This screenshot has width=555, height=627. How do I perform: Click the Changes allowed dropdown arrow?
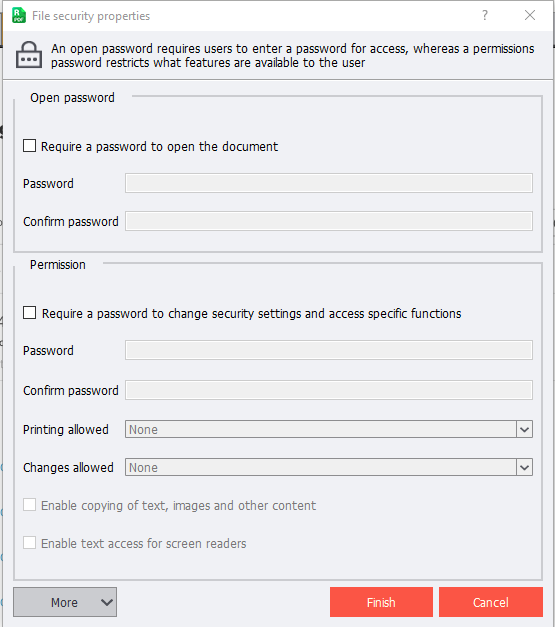[524, 467]
